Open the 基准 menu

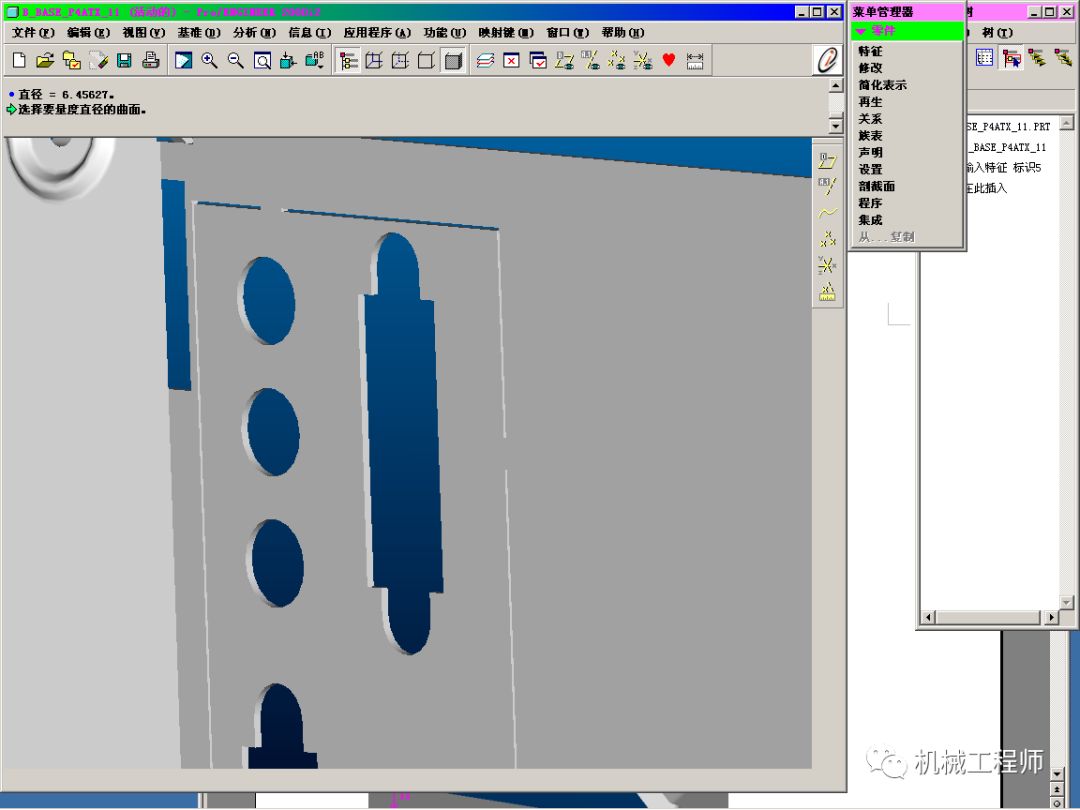coord(199,32)
